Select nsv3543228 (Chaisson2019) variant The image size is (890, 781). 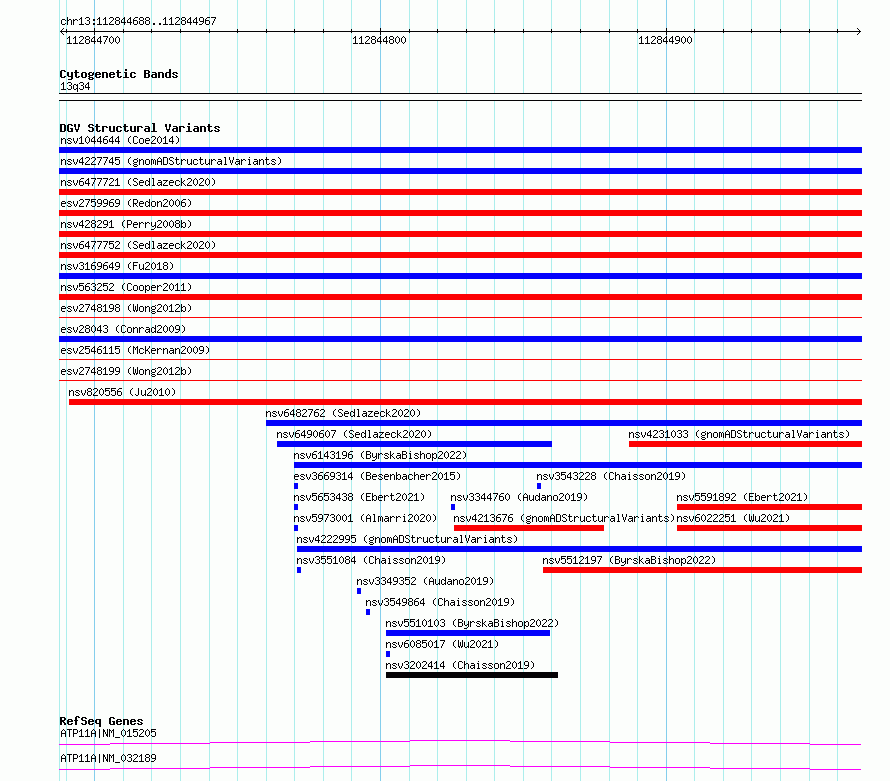(x=611, y=476)
